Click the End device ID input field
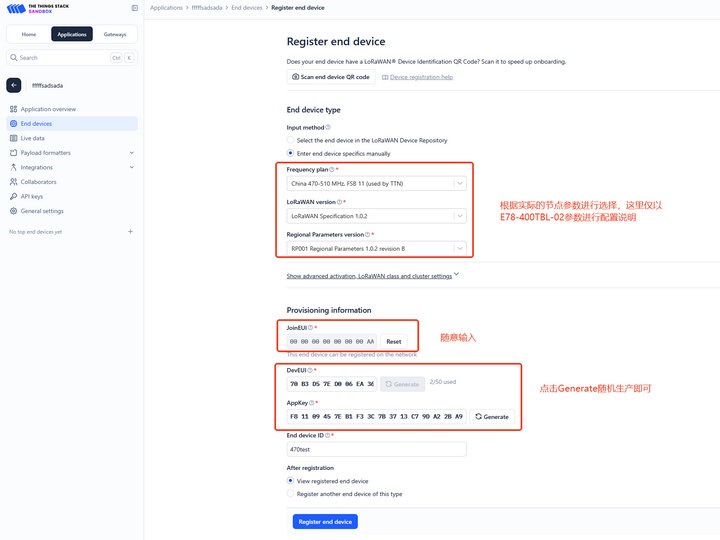 (376, 450)
